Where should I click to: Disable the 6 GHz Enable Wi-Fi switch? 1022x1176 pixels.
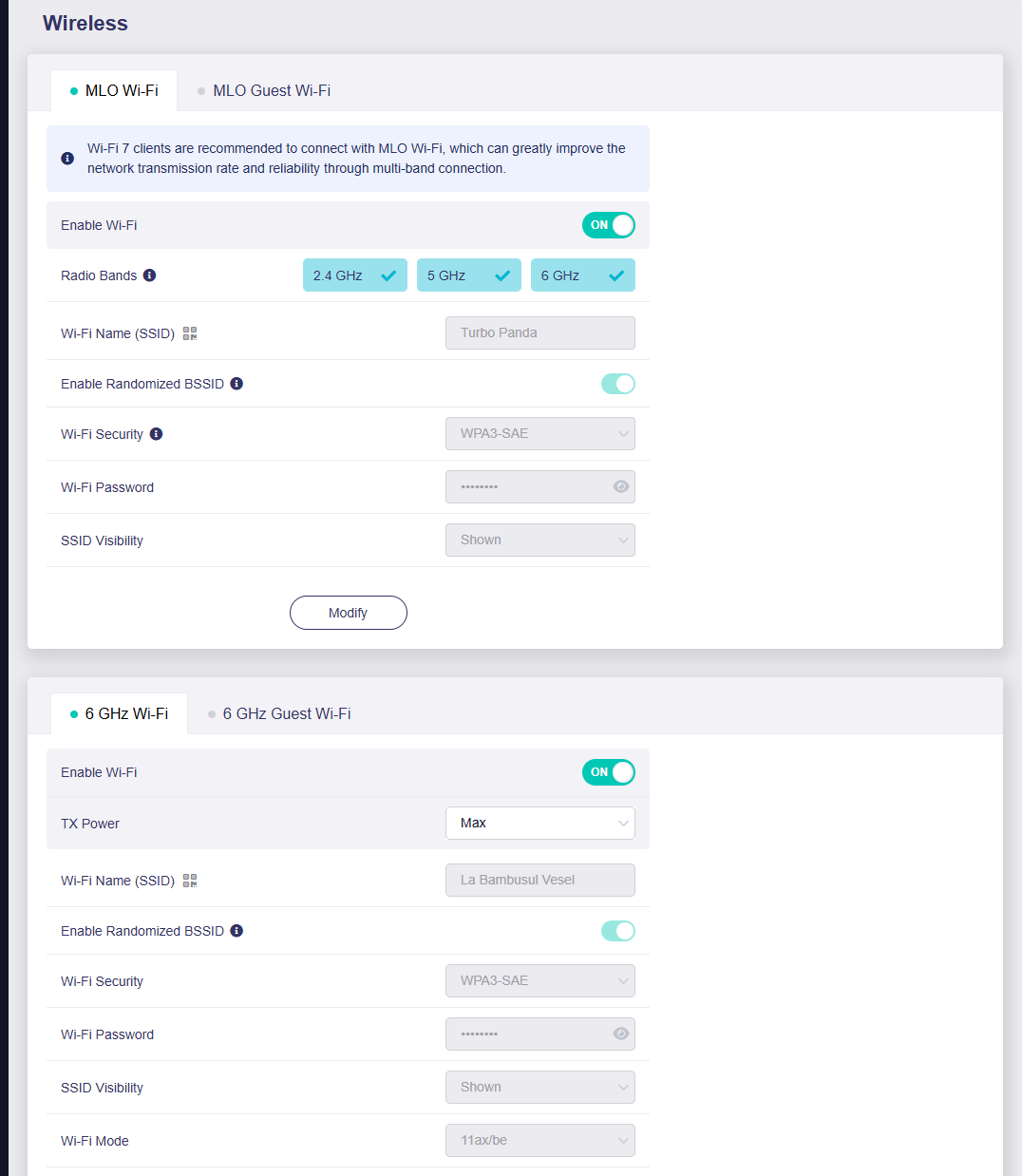pyautogui.click(x=609, y=772)
